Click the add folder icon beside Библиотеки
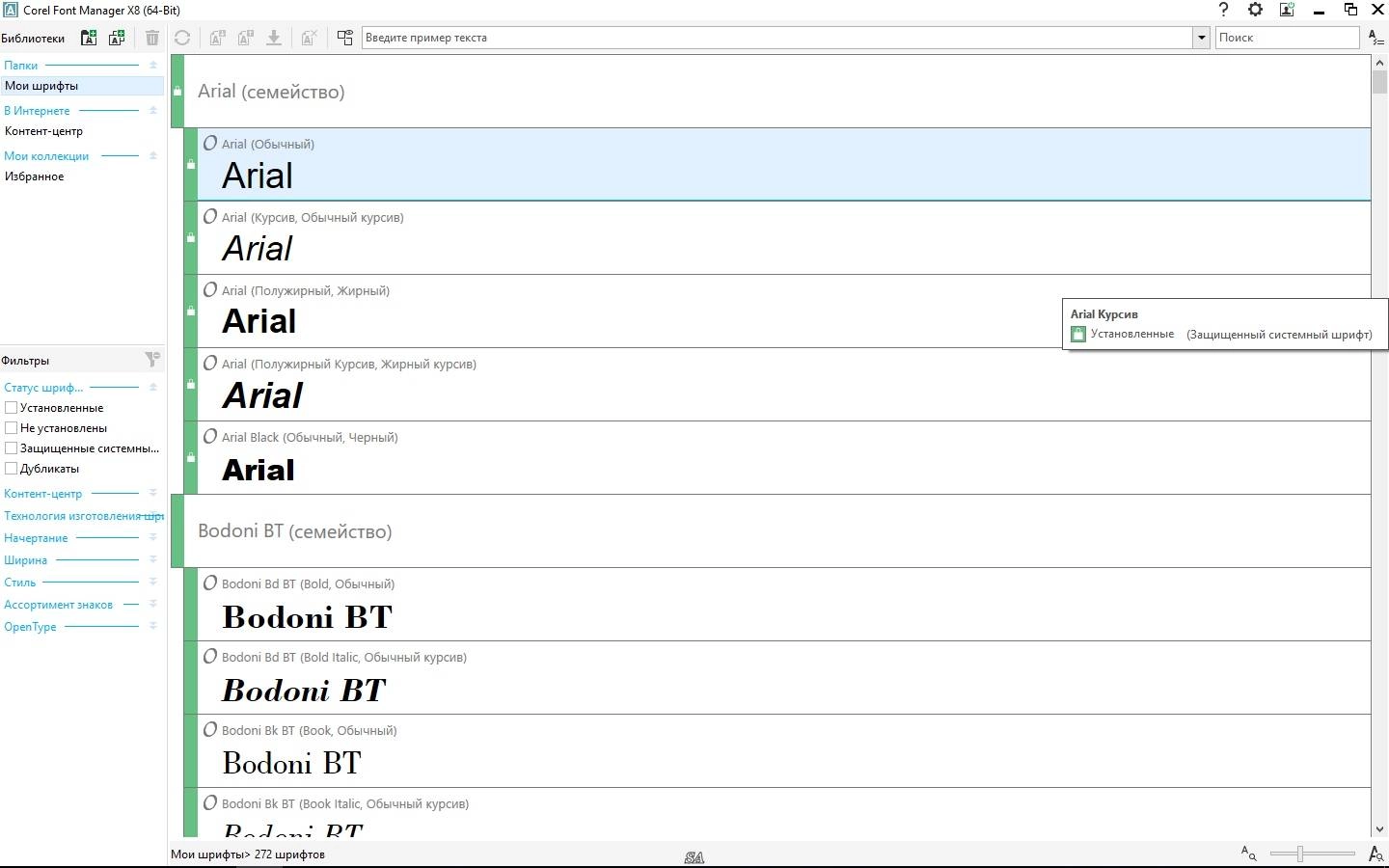This screenshot has height=868, width=1389. 89,38
